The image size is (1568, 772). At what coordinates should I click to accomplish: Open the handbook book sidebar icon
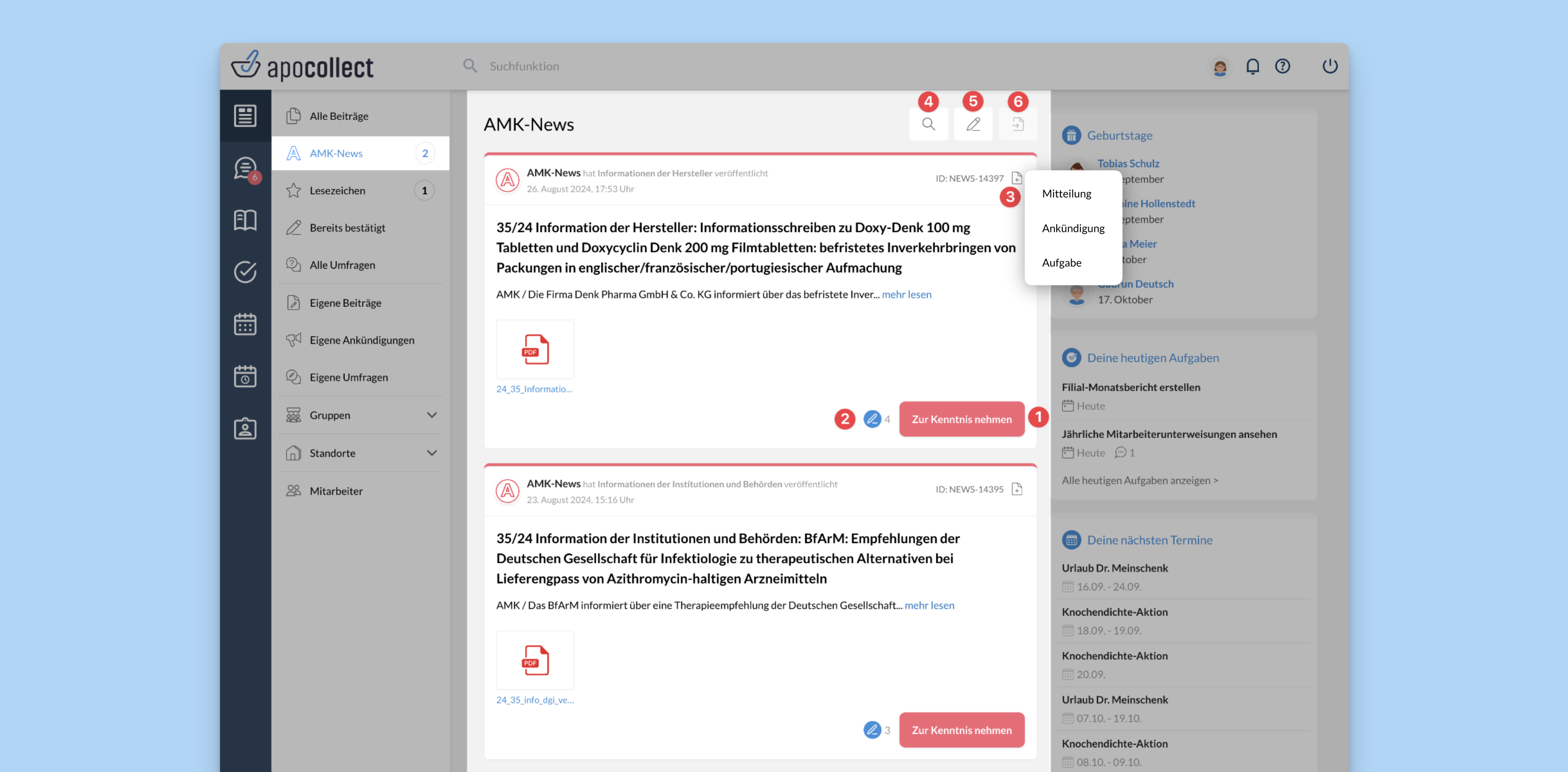click(x=245, y=220)
